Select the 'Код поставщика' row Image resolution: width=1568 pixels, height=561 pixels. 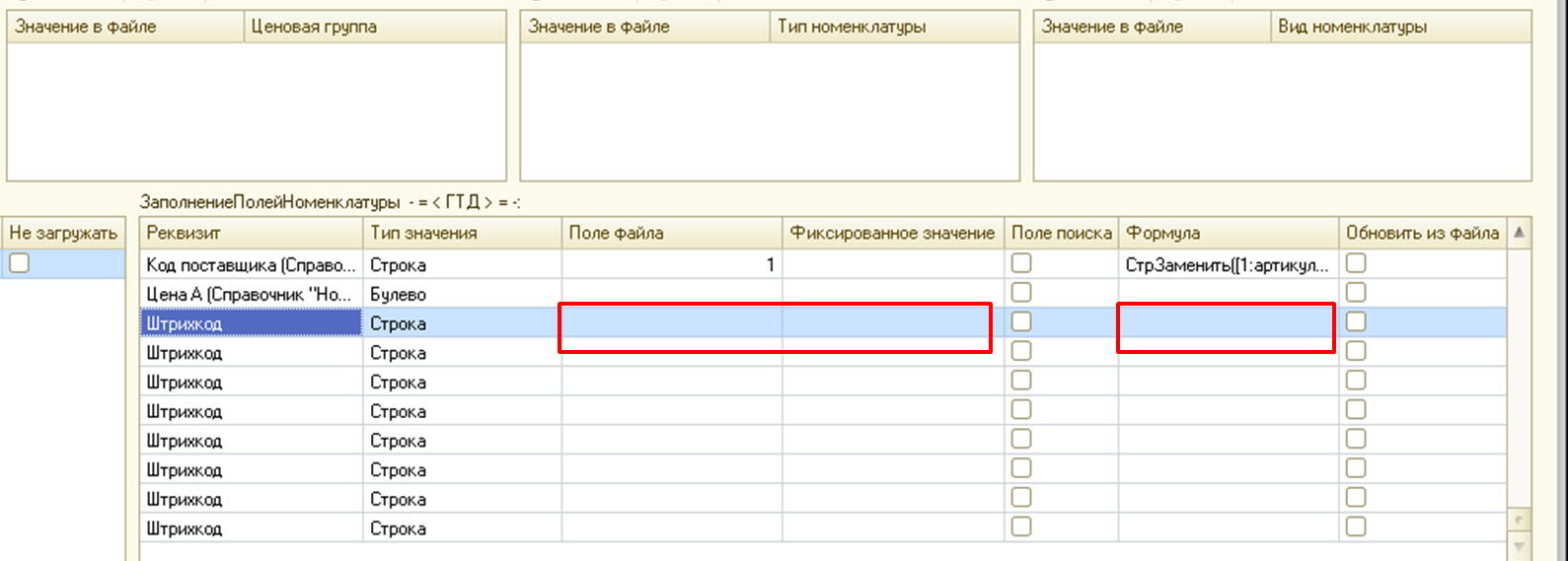coord(251,265)
